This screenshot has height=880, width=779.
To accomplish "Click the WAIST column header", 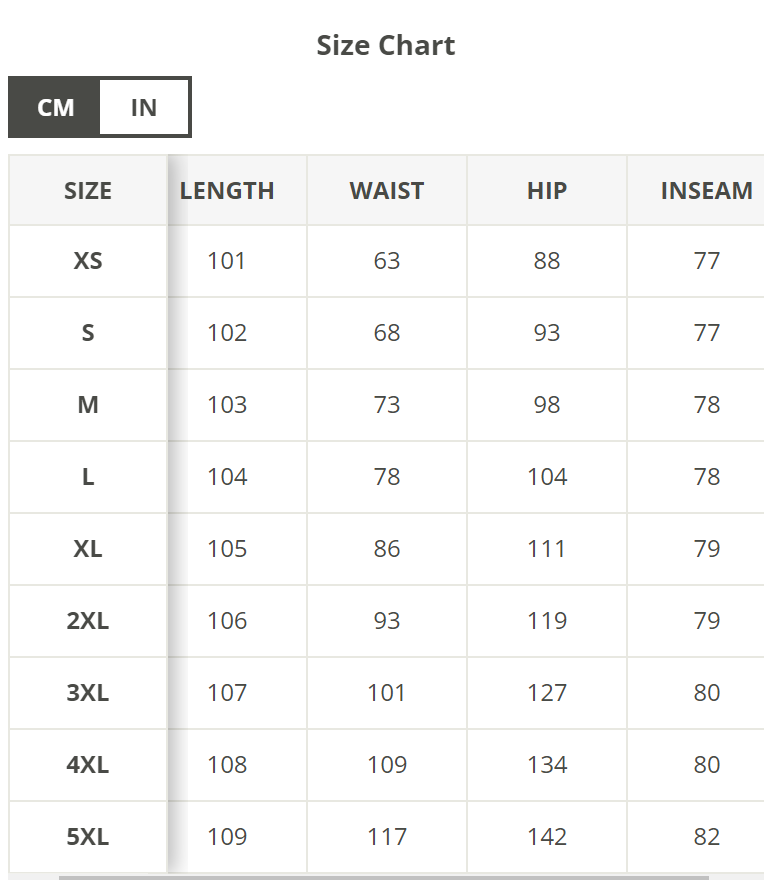I will [387, 191].
